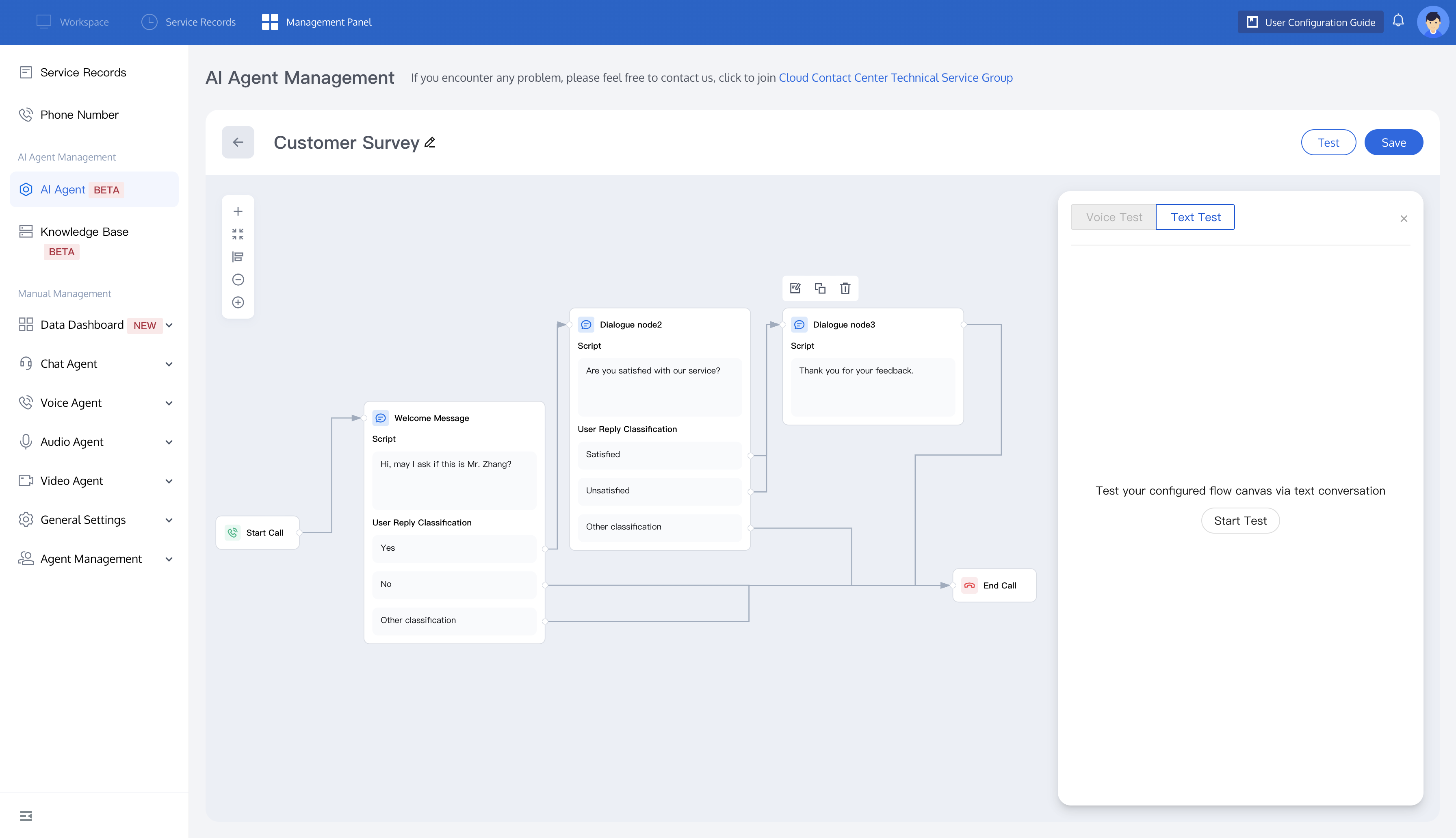This screenshot has width=1456, height=838.
Task: Click edit icon above Dialogue node3
Action: tap(795, 289)
